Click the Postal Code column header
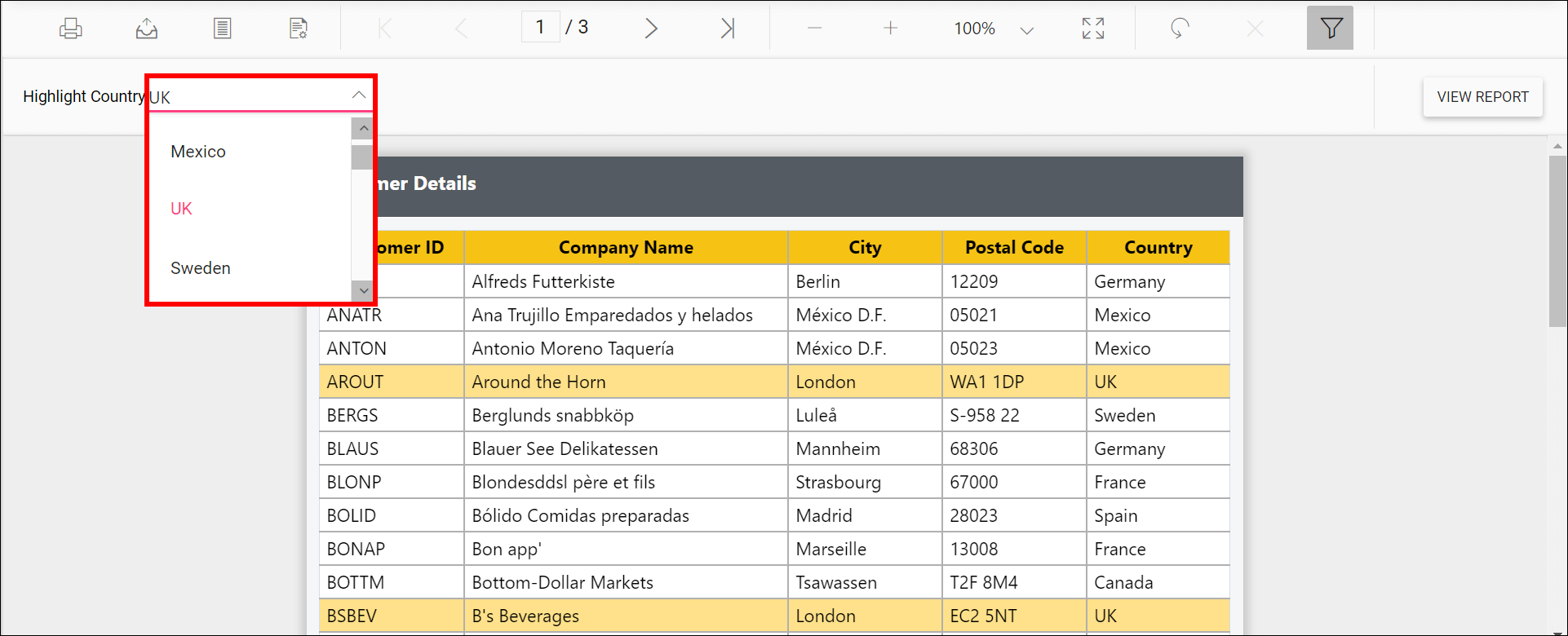The height and width of the screenshot is (636, 1568). (x=1014, y=248)
